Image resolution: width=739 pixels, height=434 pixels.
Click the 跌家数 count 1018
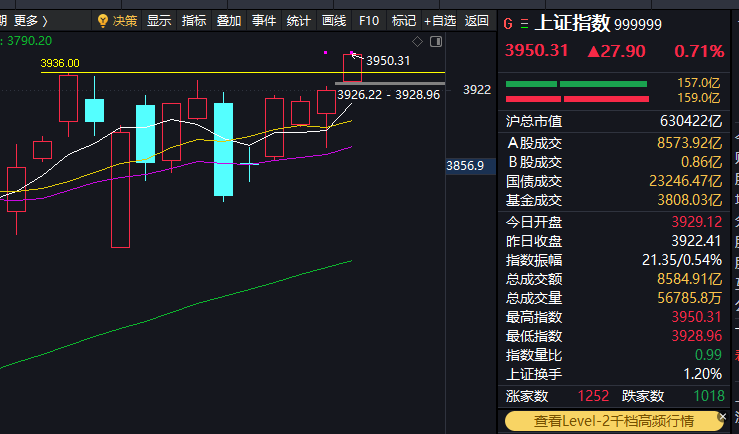[x=709, y=396]
